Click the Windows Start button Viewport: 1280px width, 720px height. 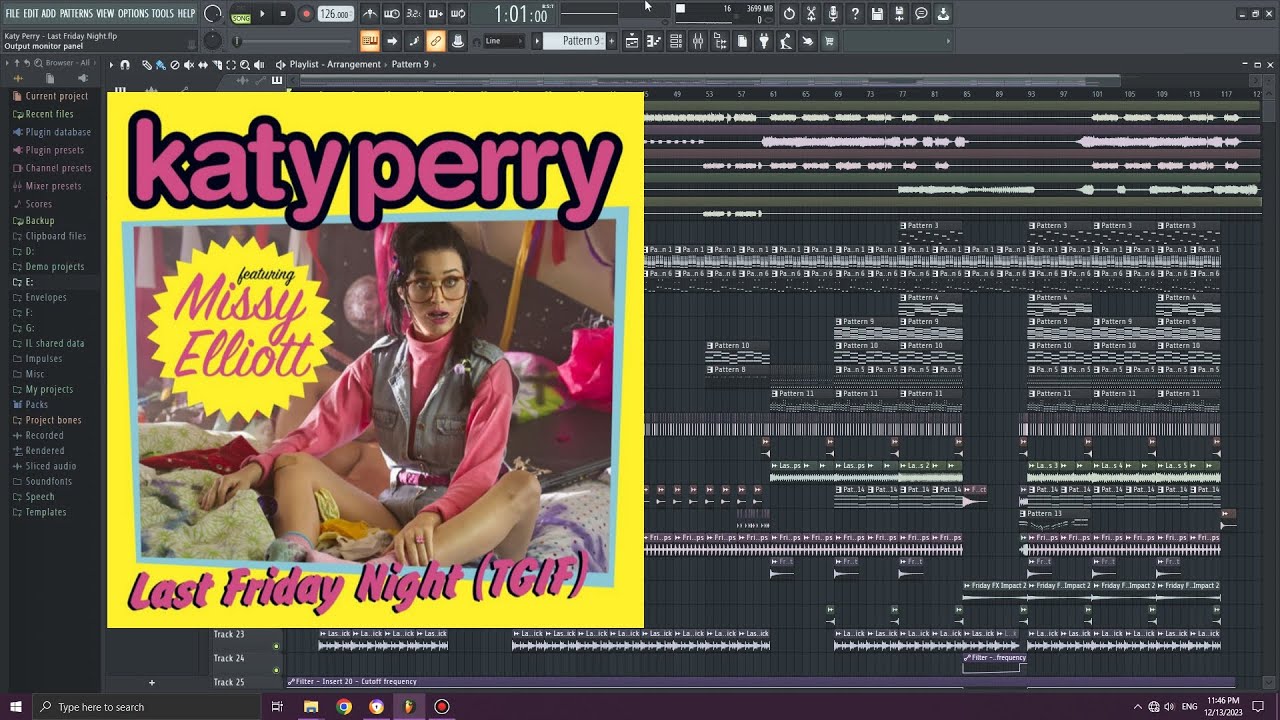[x=16, y=707]
